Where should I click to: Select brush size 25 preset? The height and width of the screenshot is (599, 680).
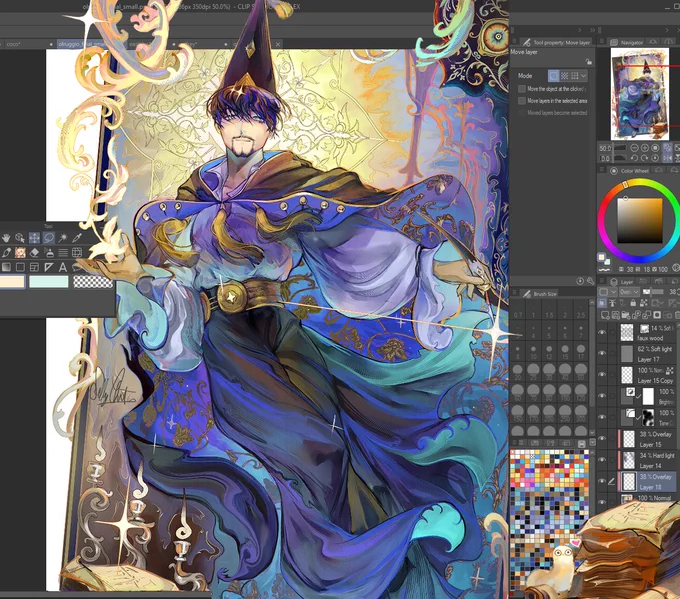(533, 372)
